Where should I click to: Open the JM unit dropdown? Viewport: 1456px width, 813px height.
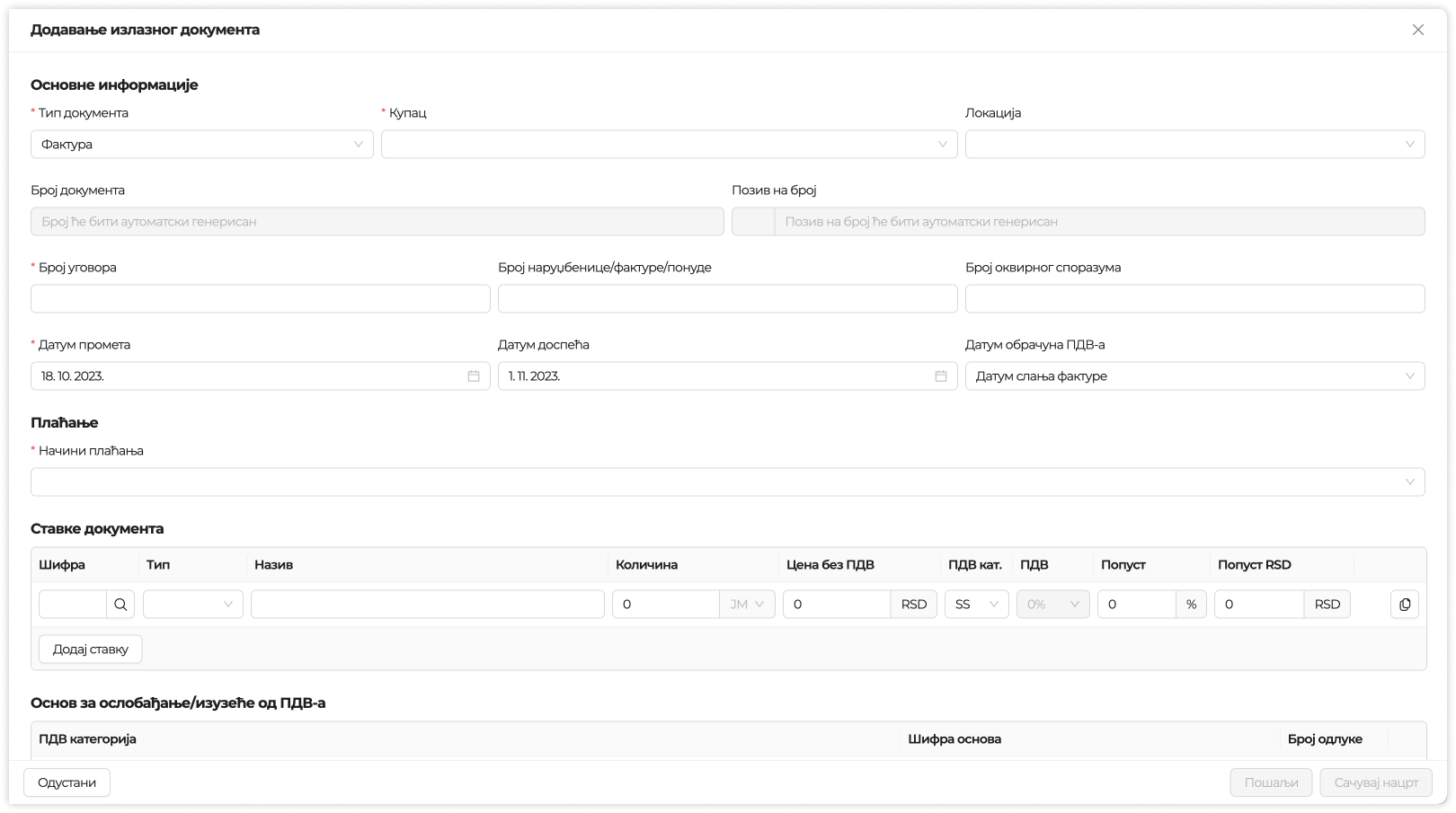748,605
